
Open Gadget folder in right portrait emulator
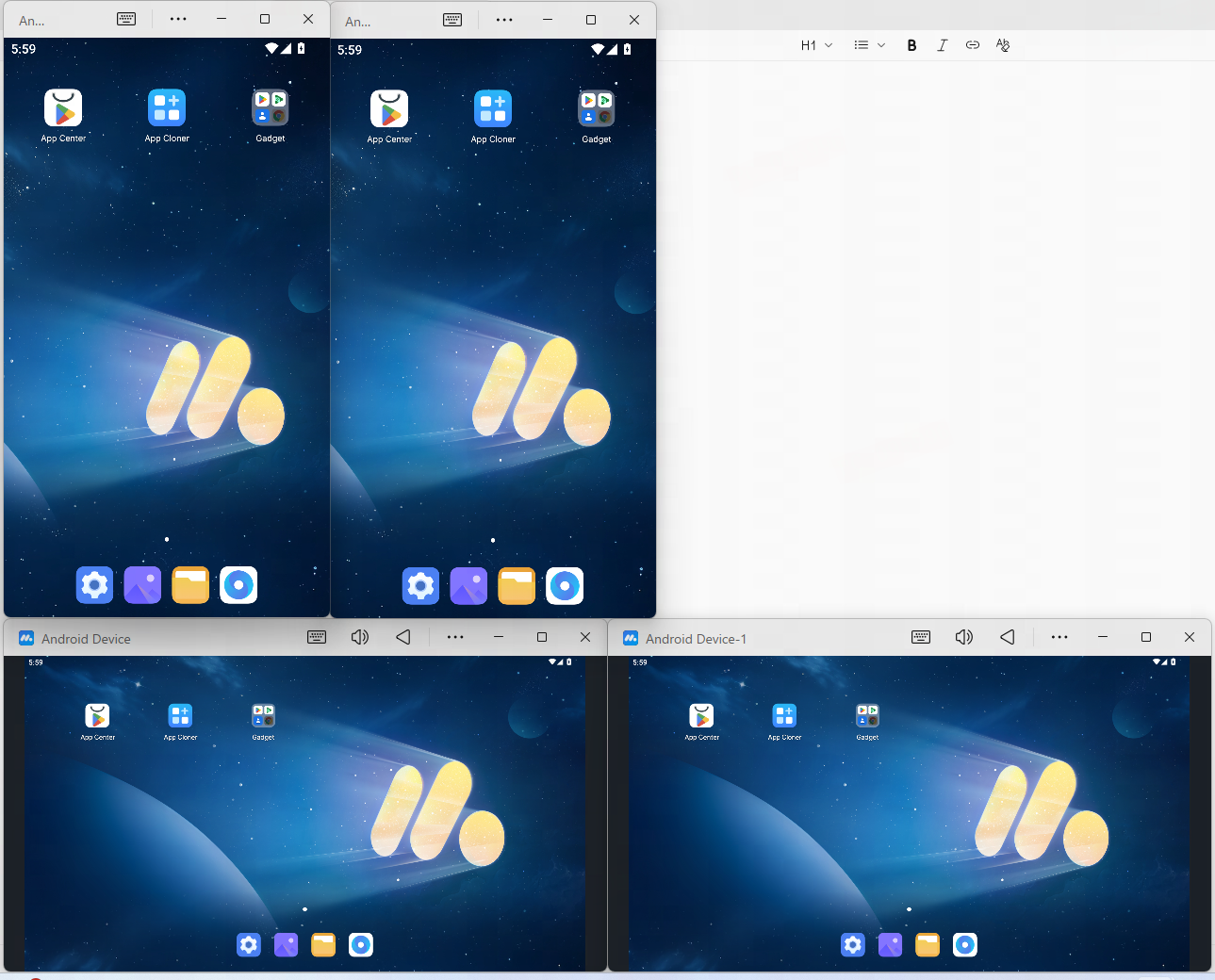click(597, 108)
